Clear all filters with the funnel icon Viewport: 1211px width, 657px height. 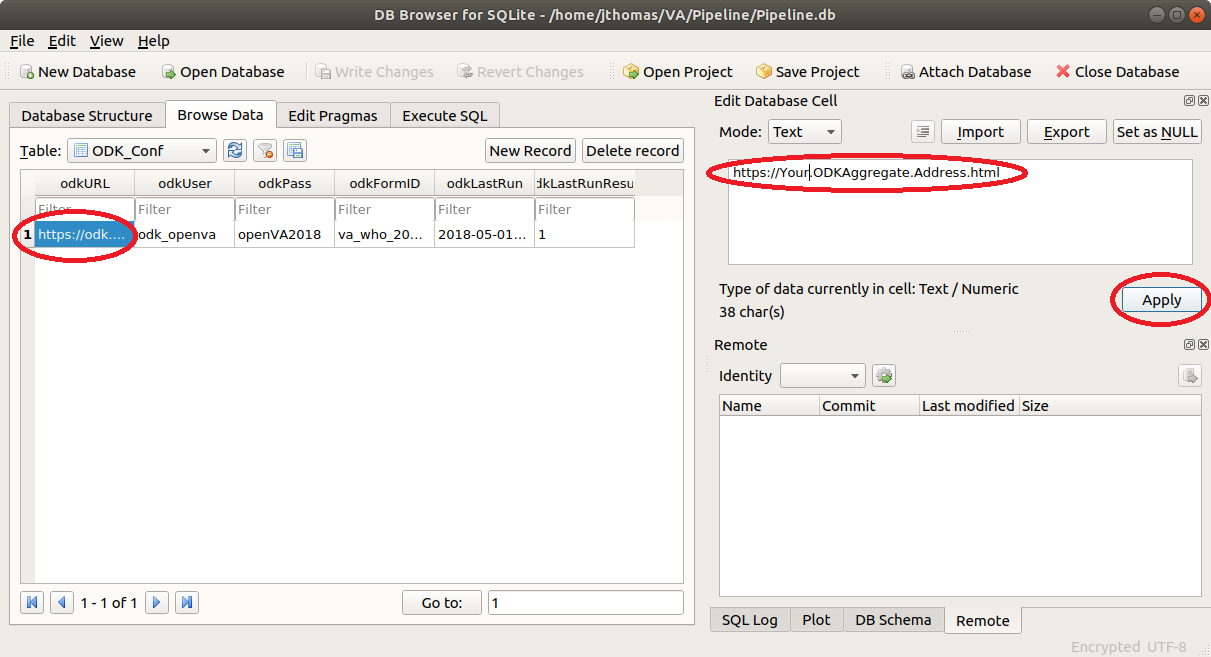coord(265,151)
